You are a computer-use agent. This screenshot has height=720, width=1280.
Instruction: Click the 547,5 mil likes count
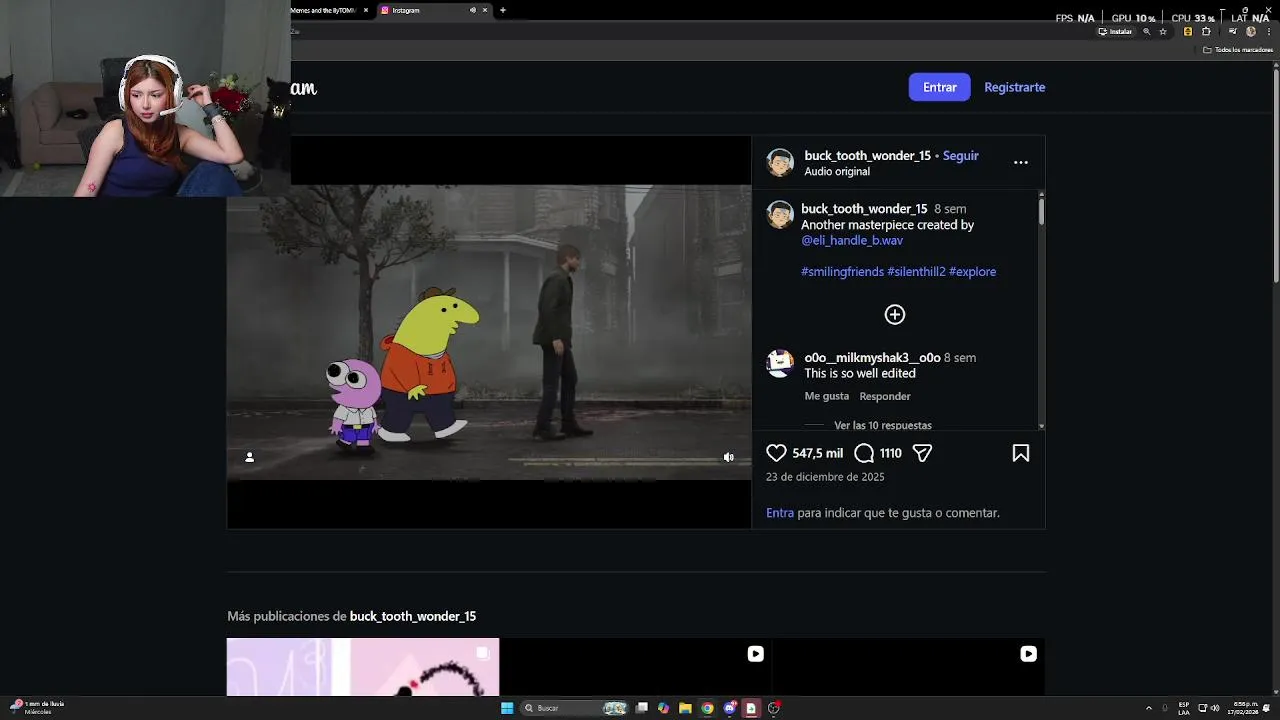[818, 453]
